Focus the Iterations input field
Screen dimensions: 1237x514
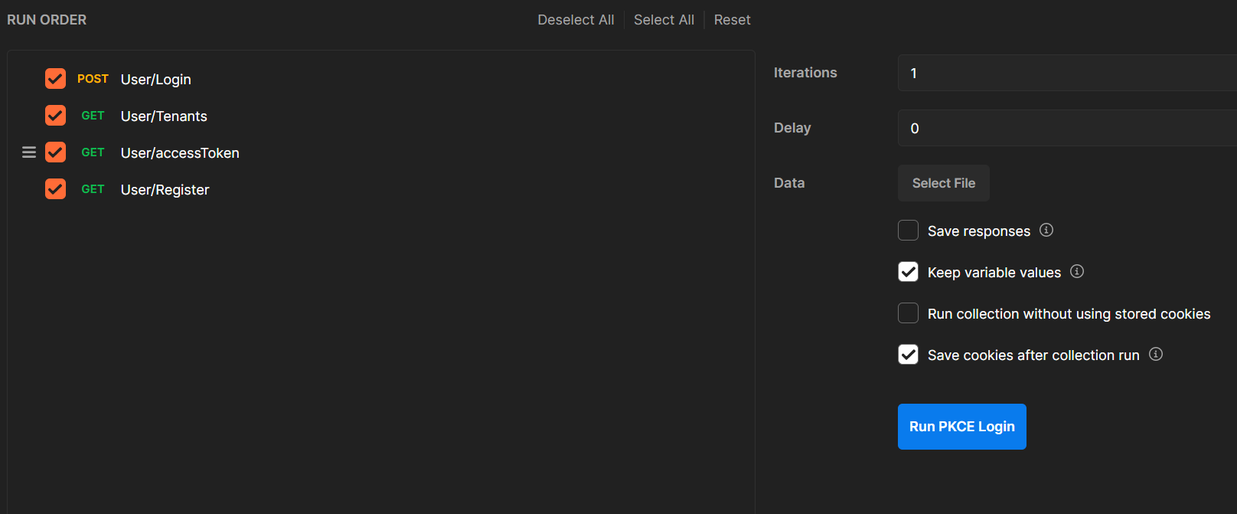[x=1066, y=73]
